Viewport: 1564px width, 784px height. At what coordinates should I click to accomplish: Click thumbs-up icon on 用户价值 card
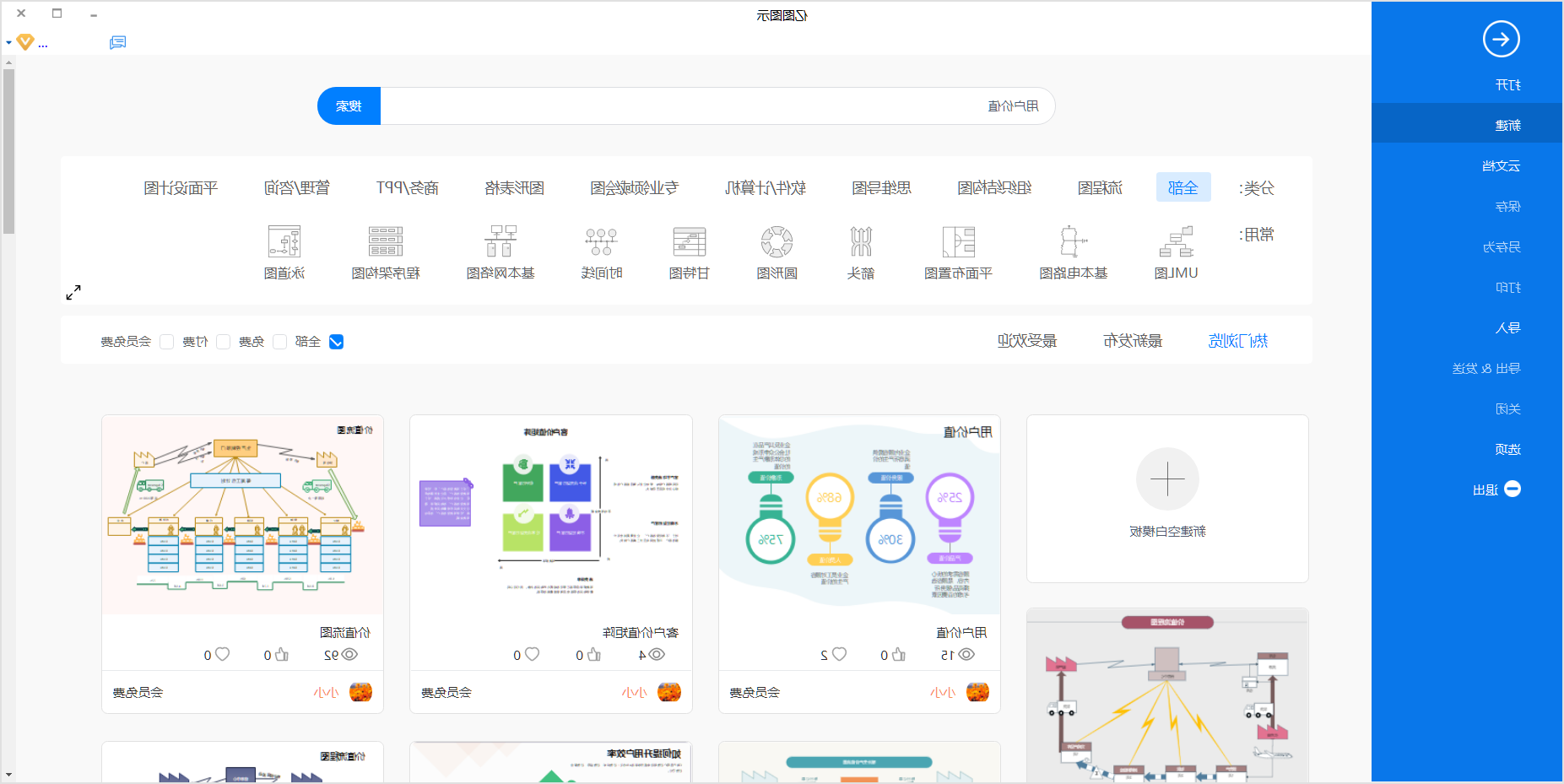(899, 654)
